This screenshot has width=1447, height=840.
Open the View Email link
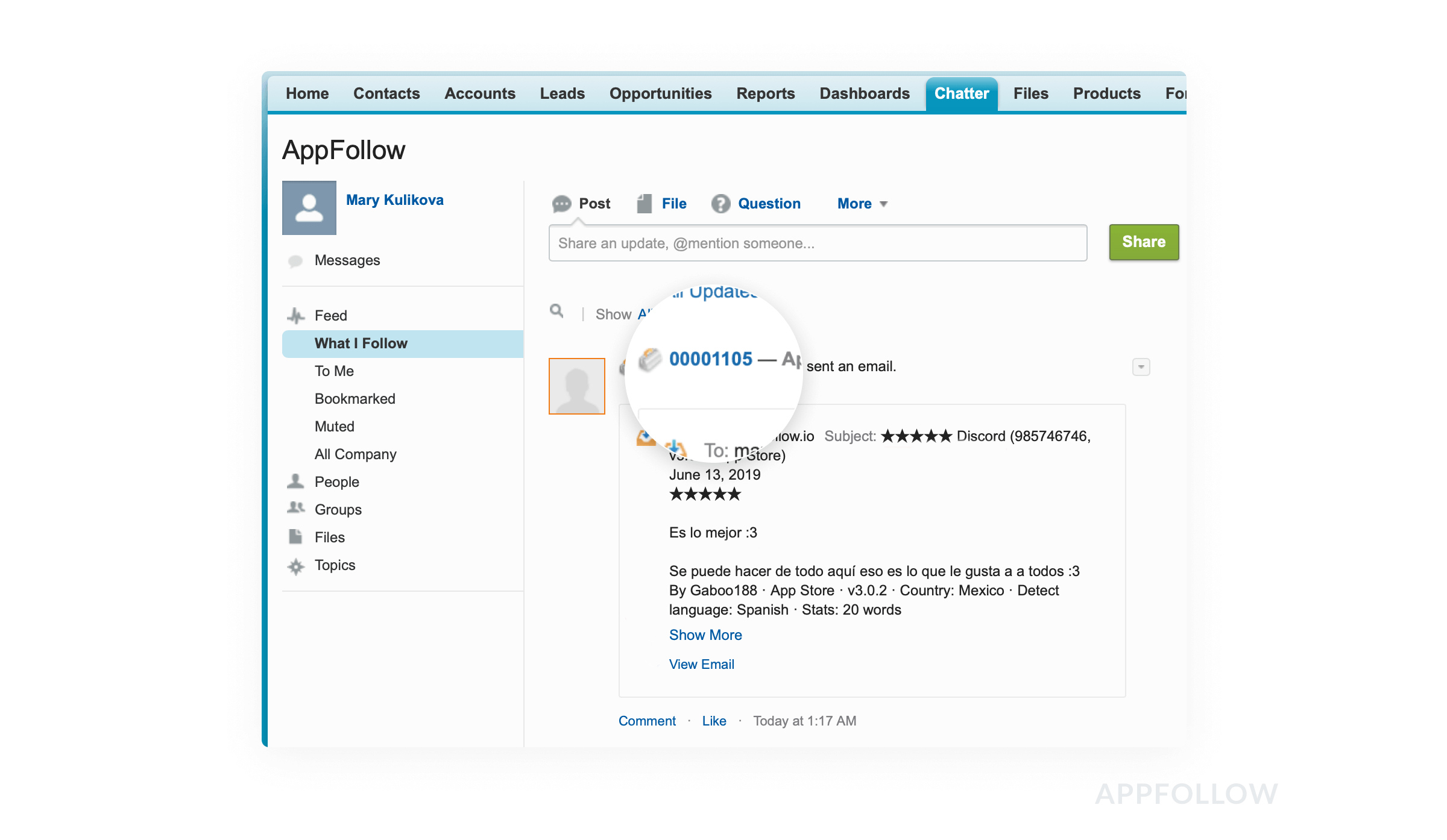point(701,664)
